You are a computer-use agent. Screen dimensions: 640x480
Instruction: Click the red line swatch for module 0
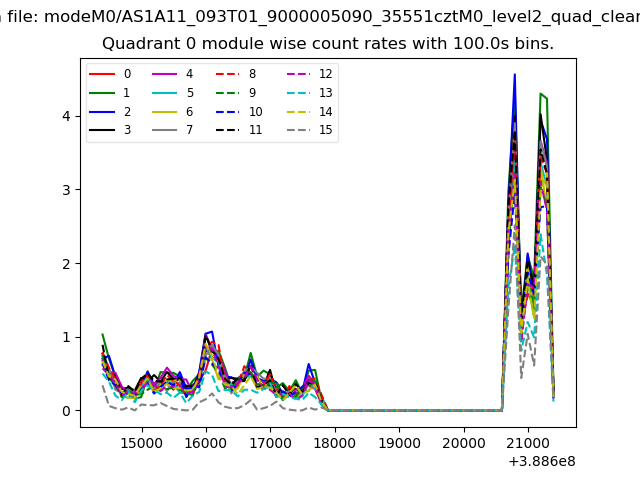[x=101, y=74]
